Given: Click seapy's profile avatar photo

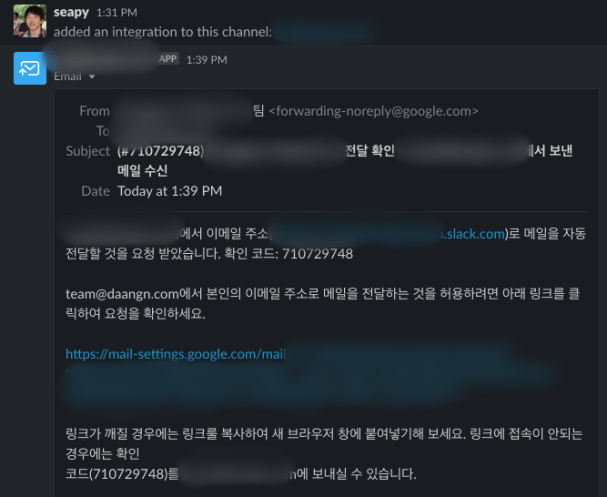Looking at the screenshot, I should (x=30, y=21).
